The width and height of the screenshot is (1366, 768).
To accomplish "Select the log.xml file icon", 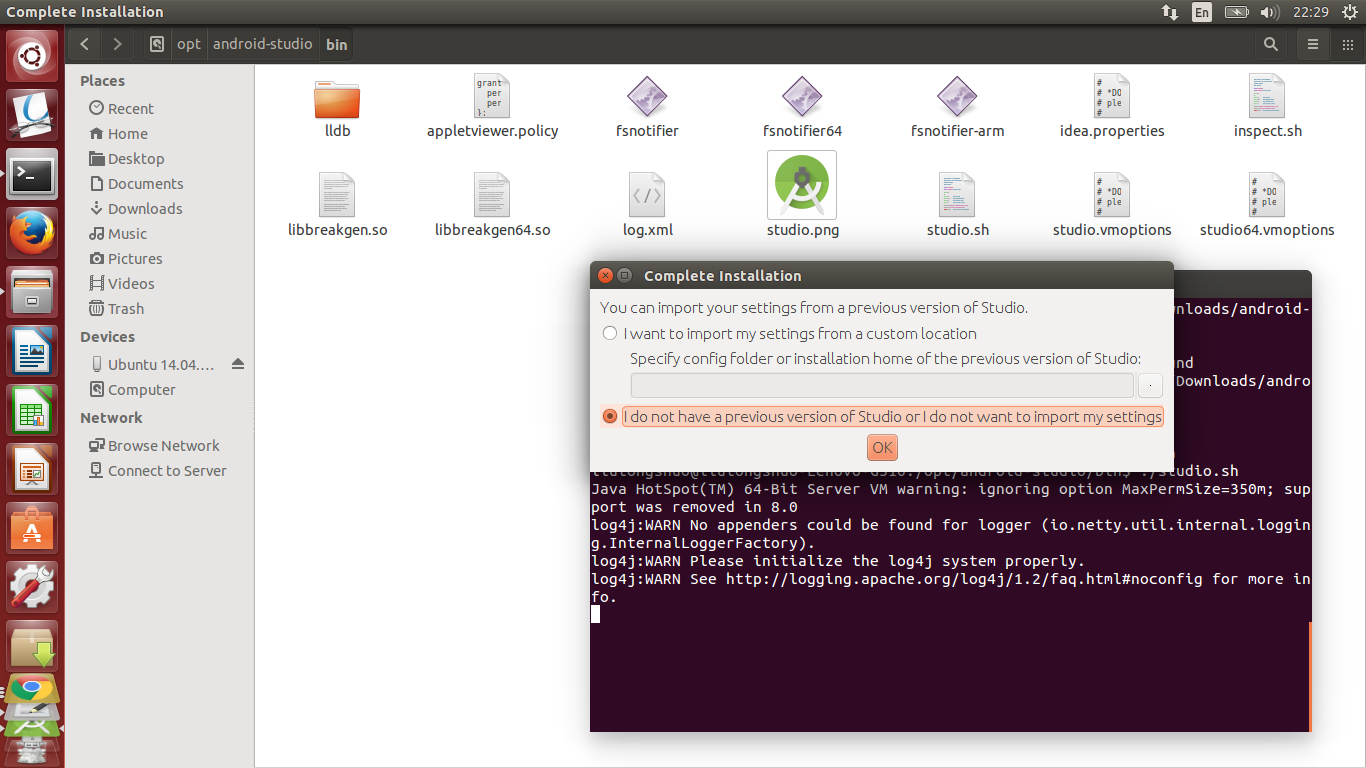I will (x=647, y=195).
